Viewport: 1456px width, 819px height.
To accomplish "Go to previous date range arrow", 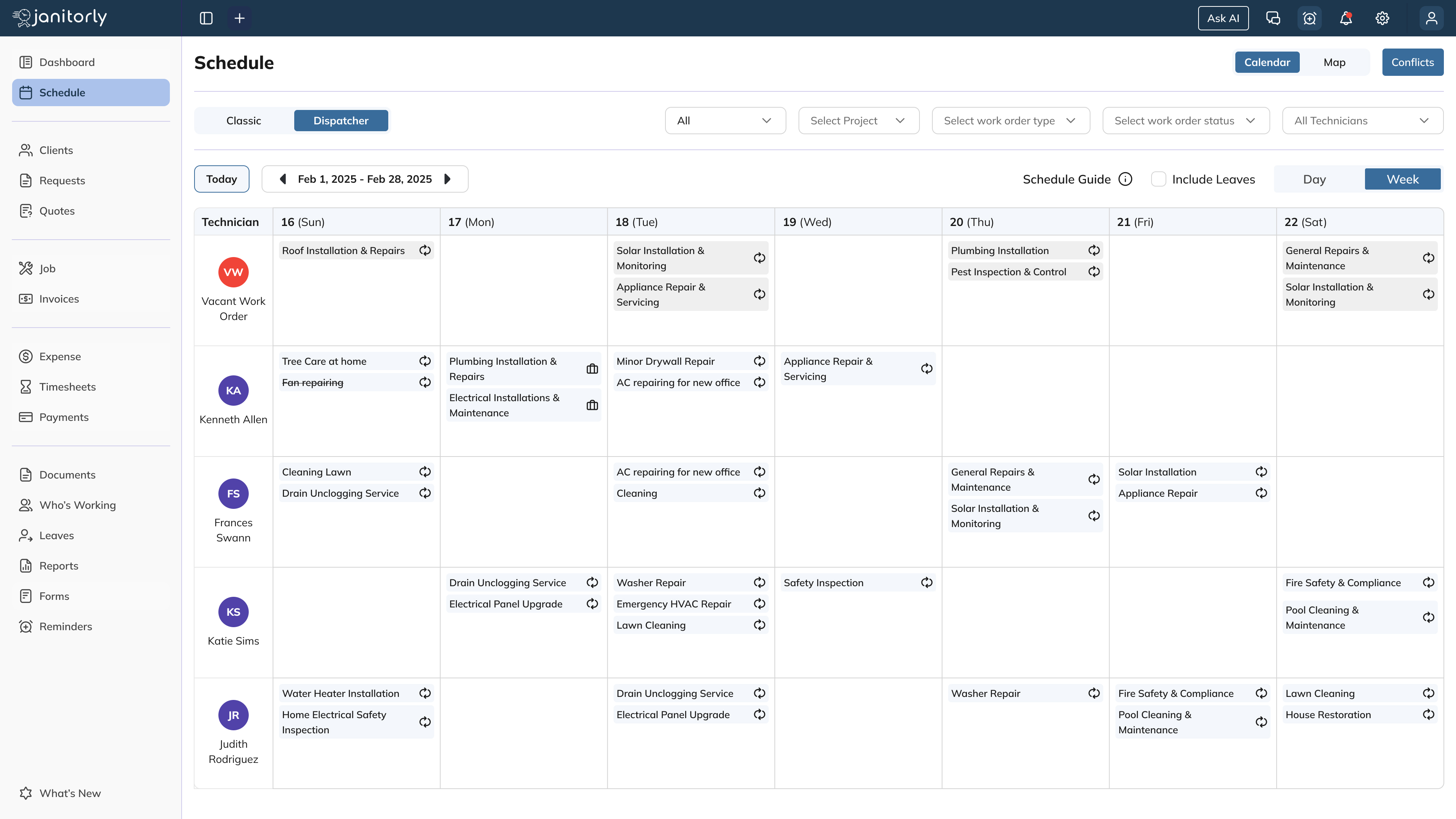I will pos(282,179).
